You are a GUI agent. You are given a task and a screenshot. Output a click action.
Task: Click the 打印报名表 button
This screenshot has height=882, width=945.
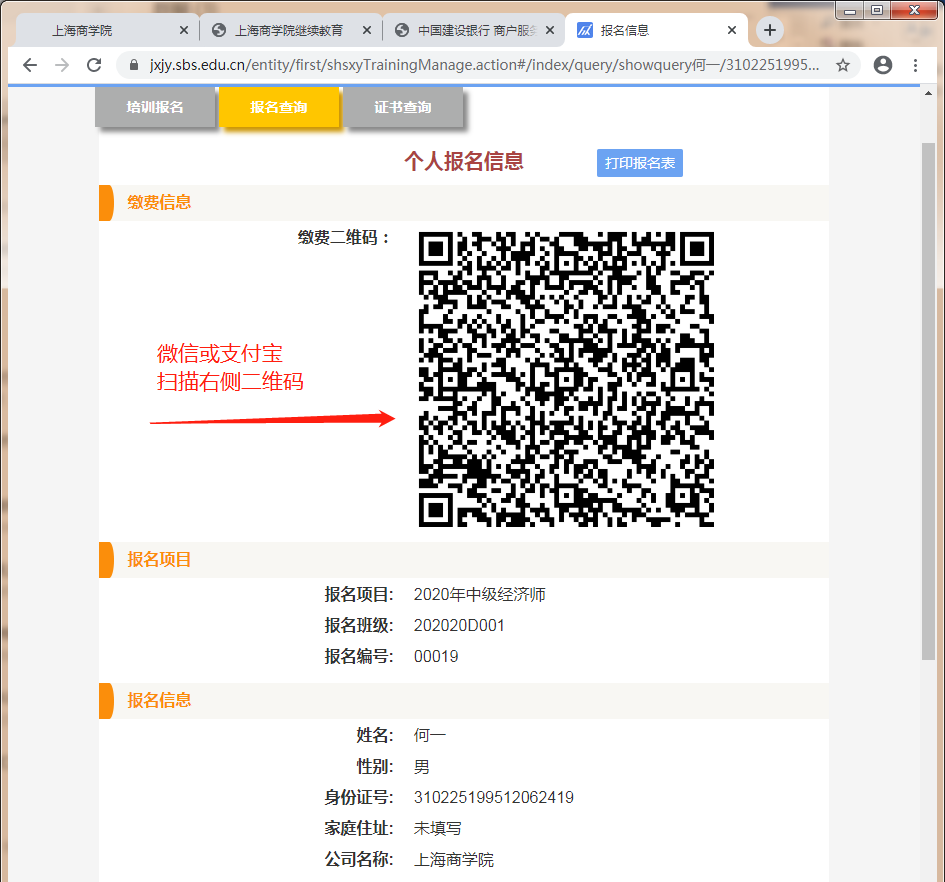[x=640, y=163]
